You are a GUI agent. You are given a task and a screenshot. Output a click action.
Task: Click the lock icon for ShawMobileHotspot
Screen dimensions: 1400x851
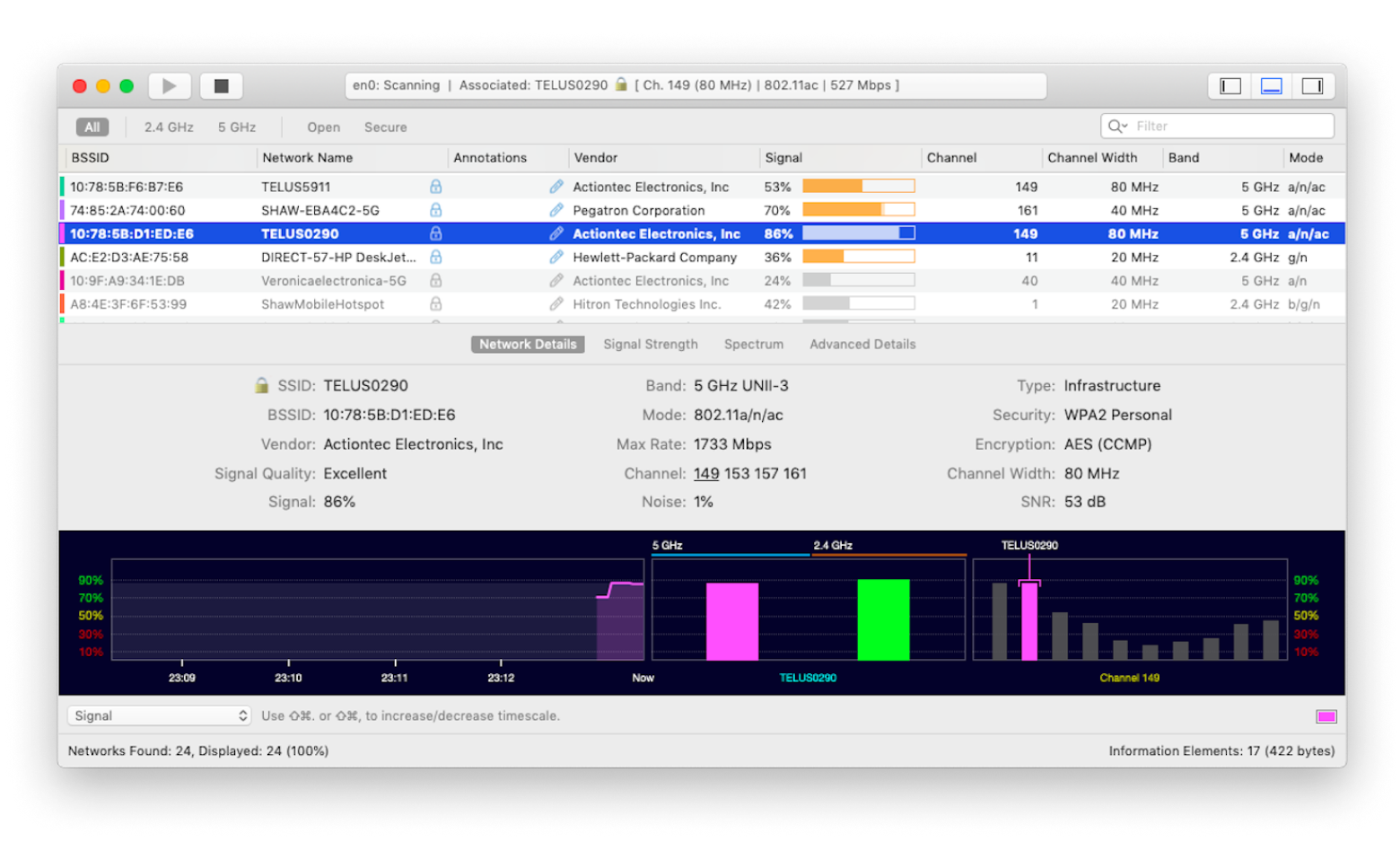[x=435, y=303]
